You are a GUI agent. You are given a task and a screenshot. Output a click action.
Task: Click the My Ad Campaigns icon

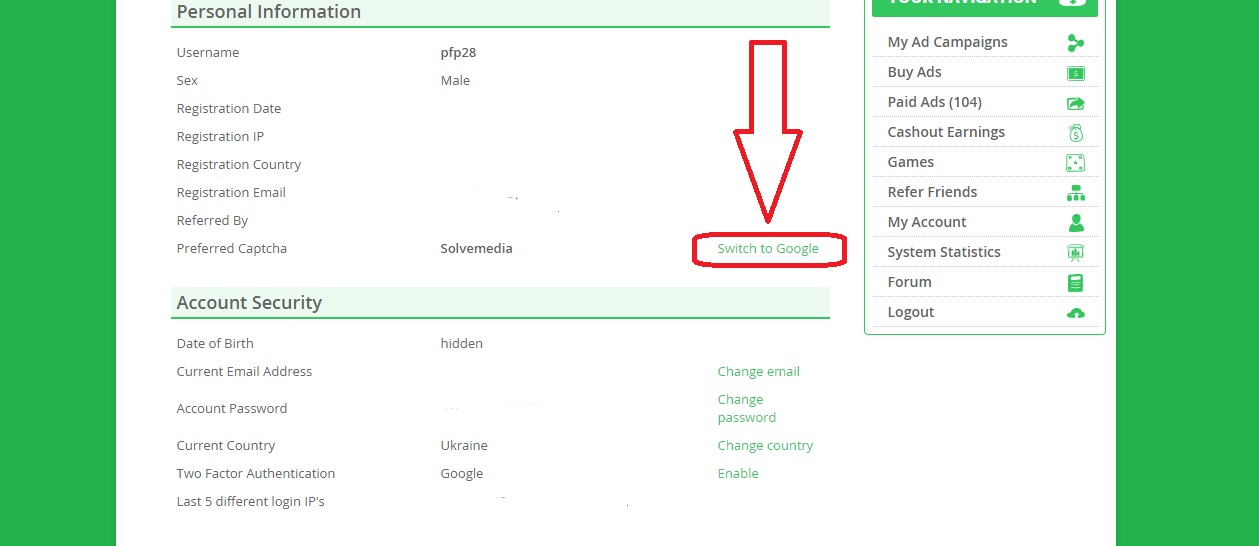(x=1075, y=42)
